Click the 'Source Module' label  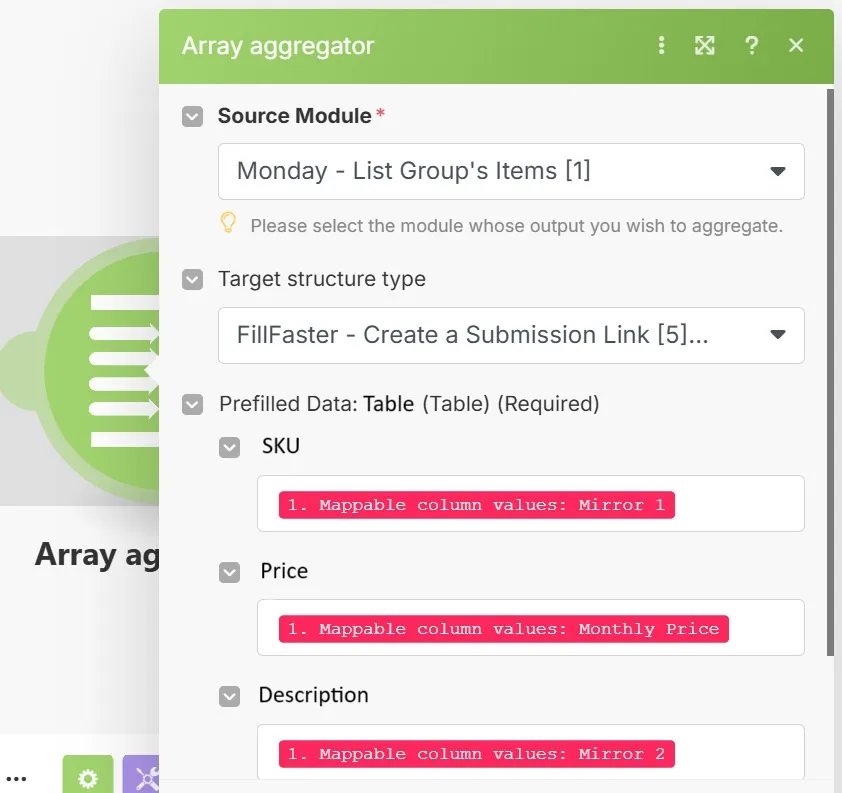tap(294, 116)
